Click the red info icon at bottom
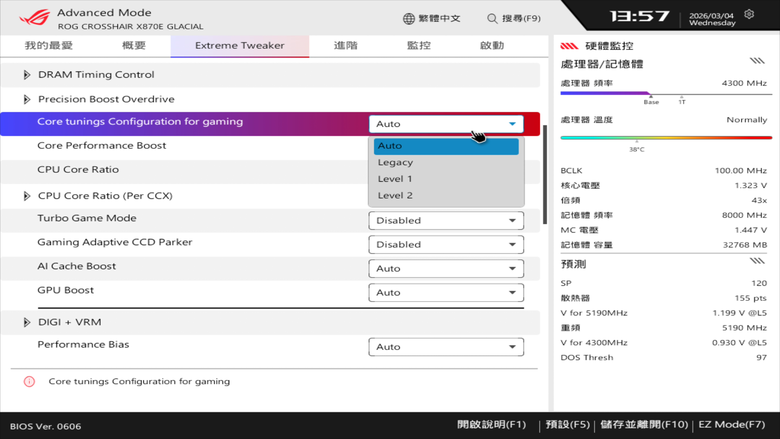The height and width of the screenshot is (439, 780). tap(29, 381)
